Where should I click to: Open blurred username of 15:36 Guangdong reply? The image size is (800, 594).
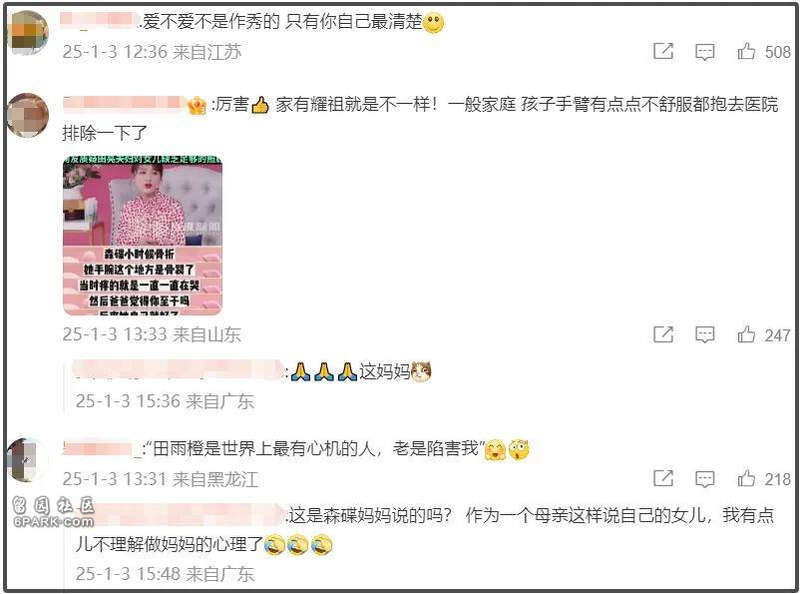[179, 370]
